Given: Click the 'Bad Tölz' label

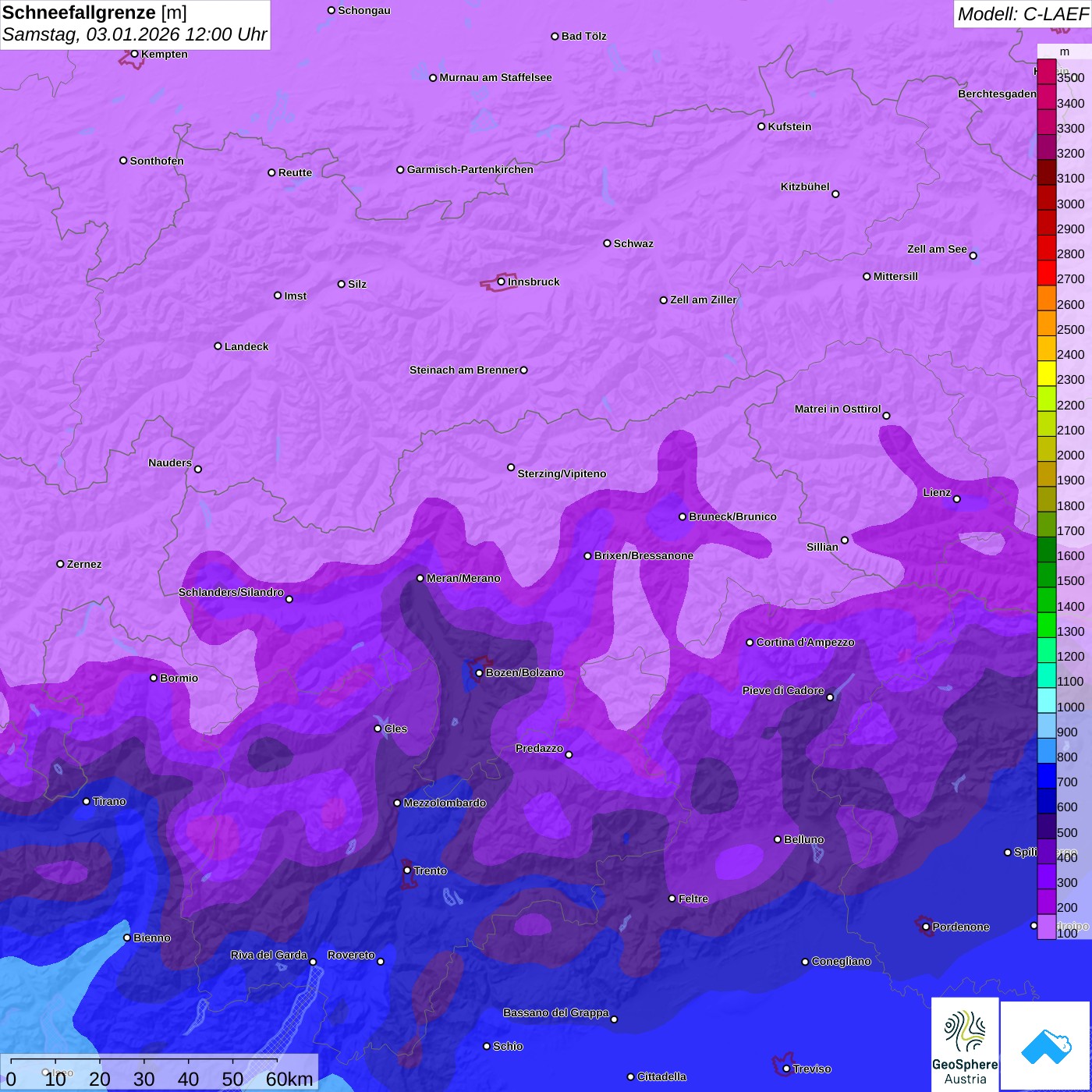Looking at the screenshot, I should point(583,36).
